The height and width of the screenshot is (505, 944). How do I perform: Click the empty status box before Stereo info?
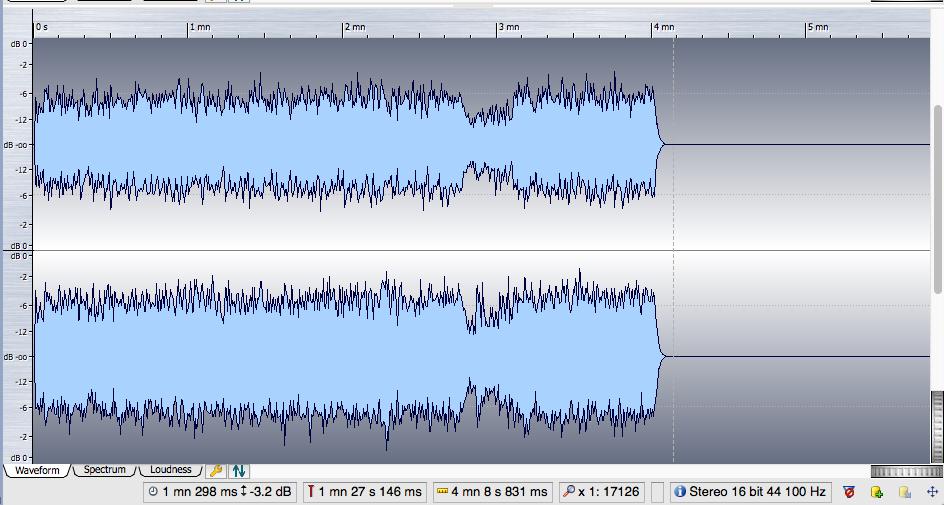point(657,492)
